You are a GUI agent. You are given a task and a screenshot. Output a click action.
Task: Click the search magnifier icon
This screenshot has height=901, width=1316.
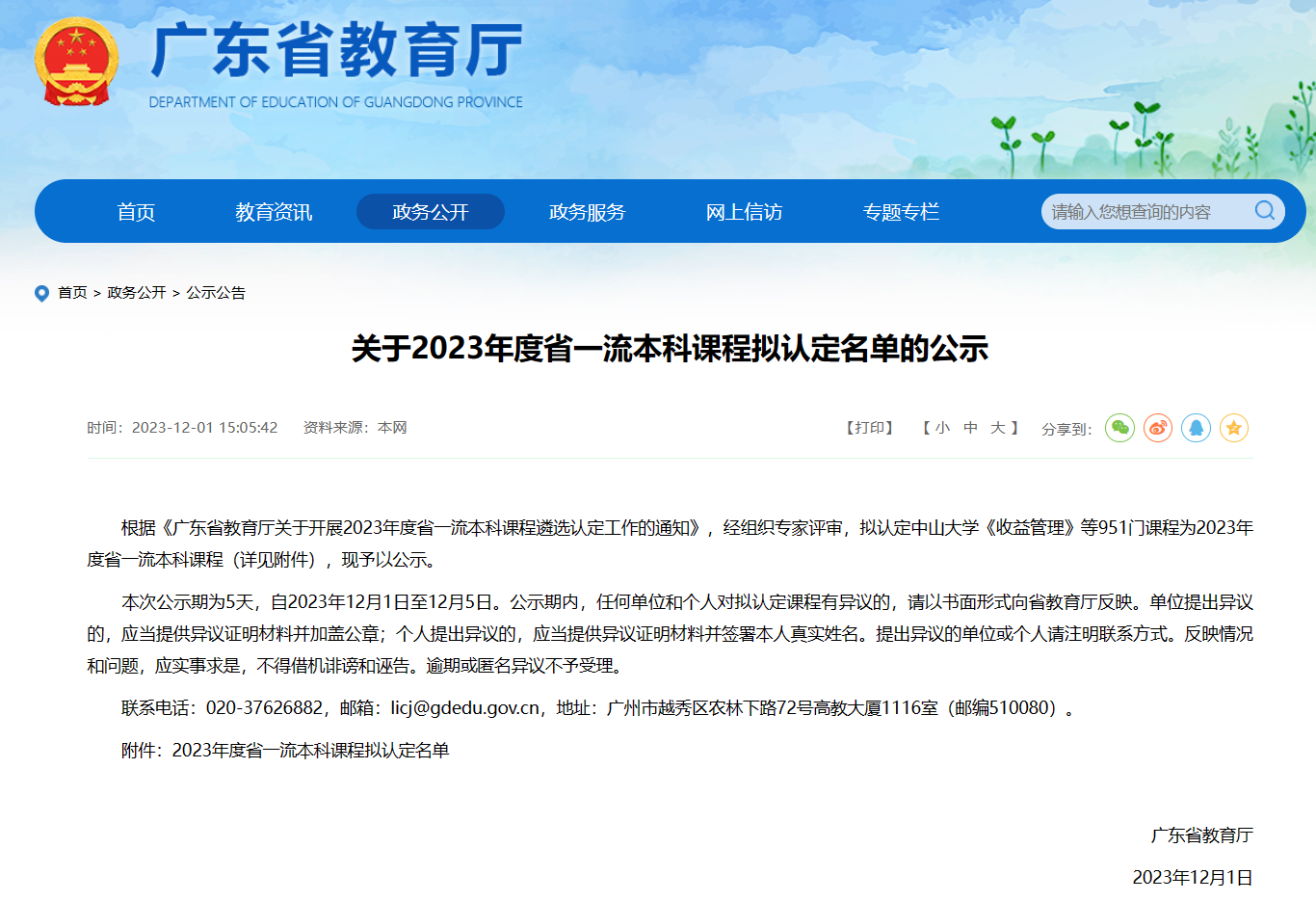[x=1264, y=211]
